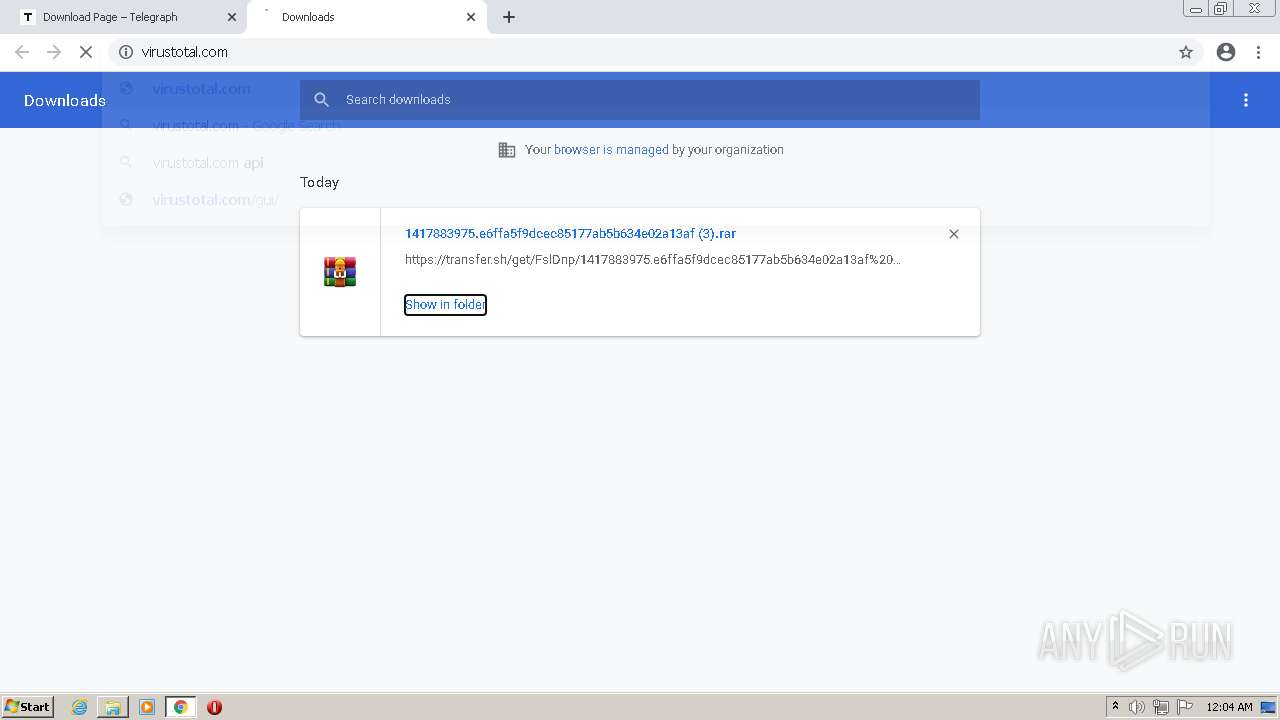The width and height of the screenshot is (1280, 720).
Task: Click the managed organization building icon
Action: [507, 150]
